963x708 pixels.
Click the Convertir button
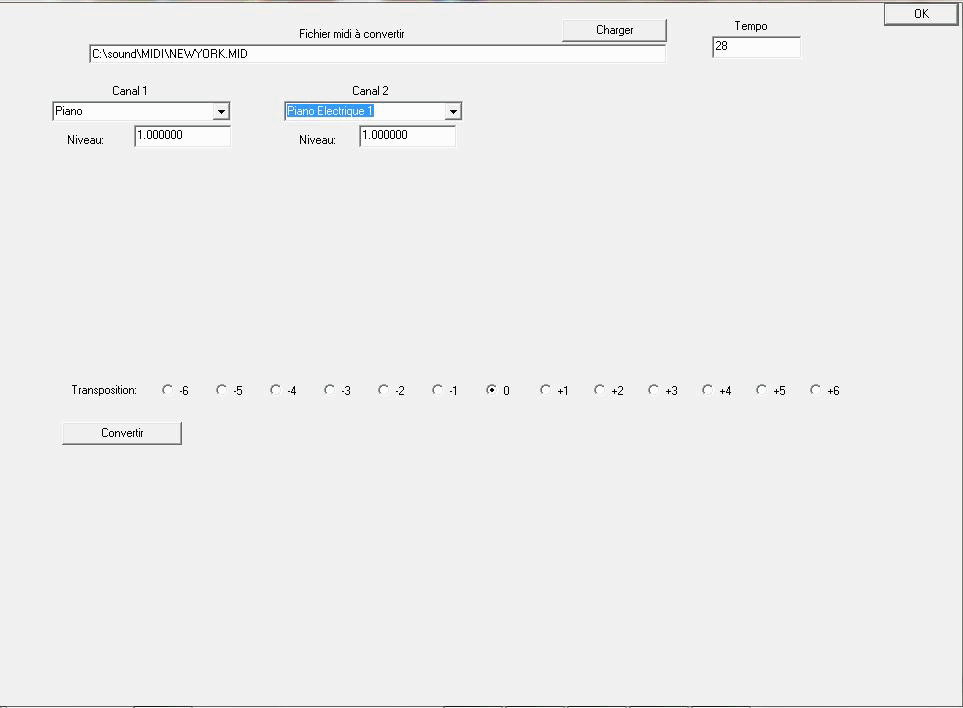pyautogui.click(x=122, y=433)
